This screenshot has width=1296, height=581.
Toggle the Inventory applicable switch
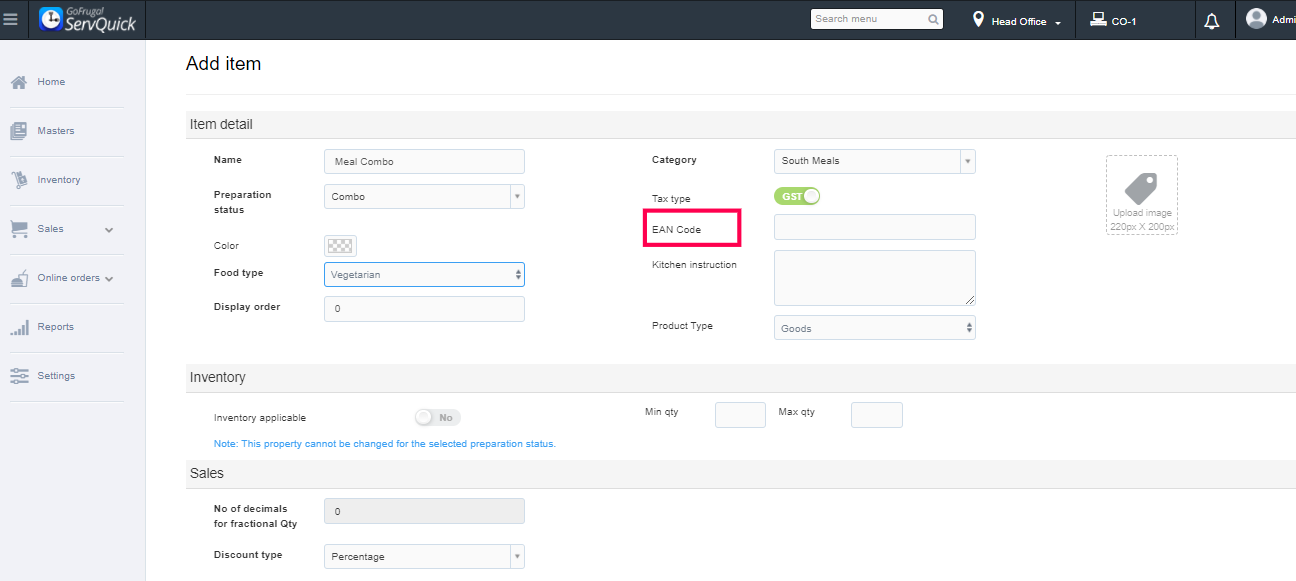tap(437, 417)
